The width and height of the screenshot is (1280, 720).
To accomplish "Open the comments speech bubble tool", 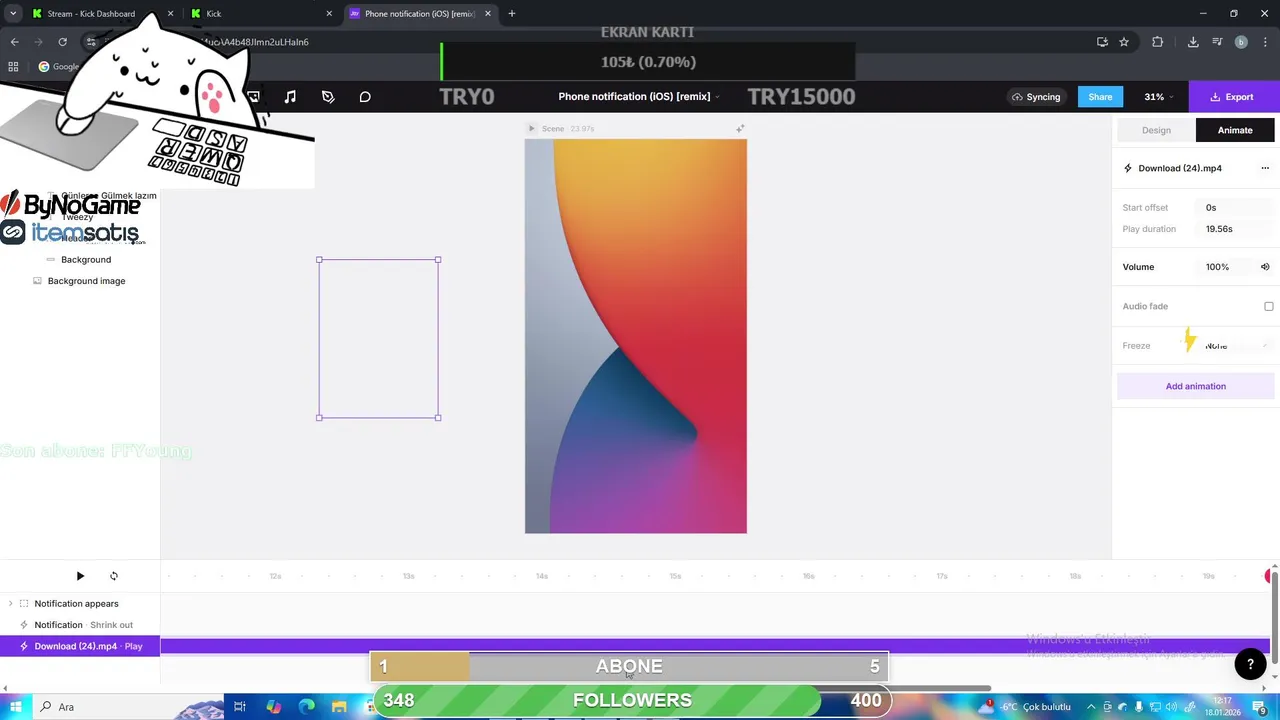I will [365, 97].
